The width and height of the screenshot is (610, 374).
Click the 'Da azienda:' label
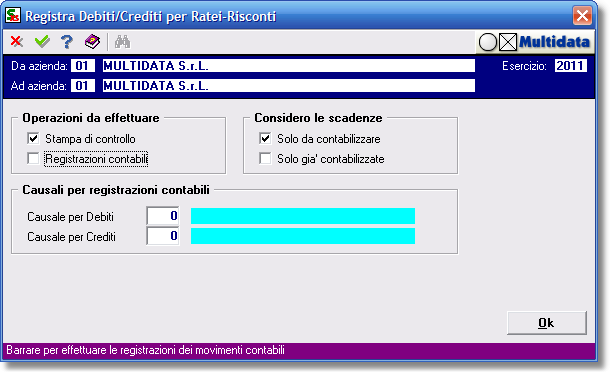click(39, 66)
